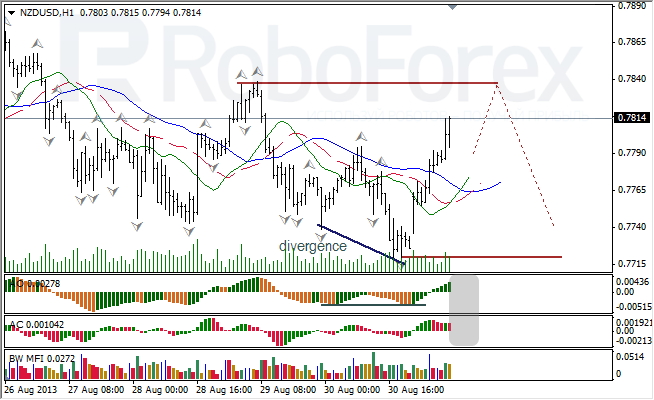Viewport: 654px width, 400px height.
Task: Click the BW MFI 0.0272 indicator label
Action: pos(42,358)
